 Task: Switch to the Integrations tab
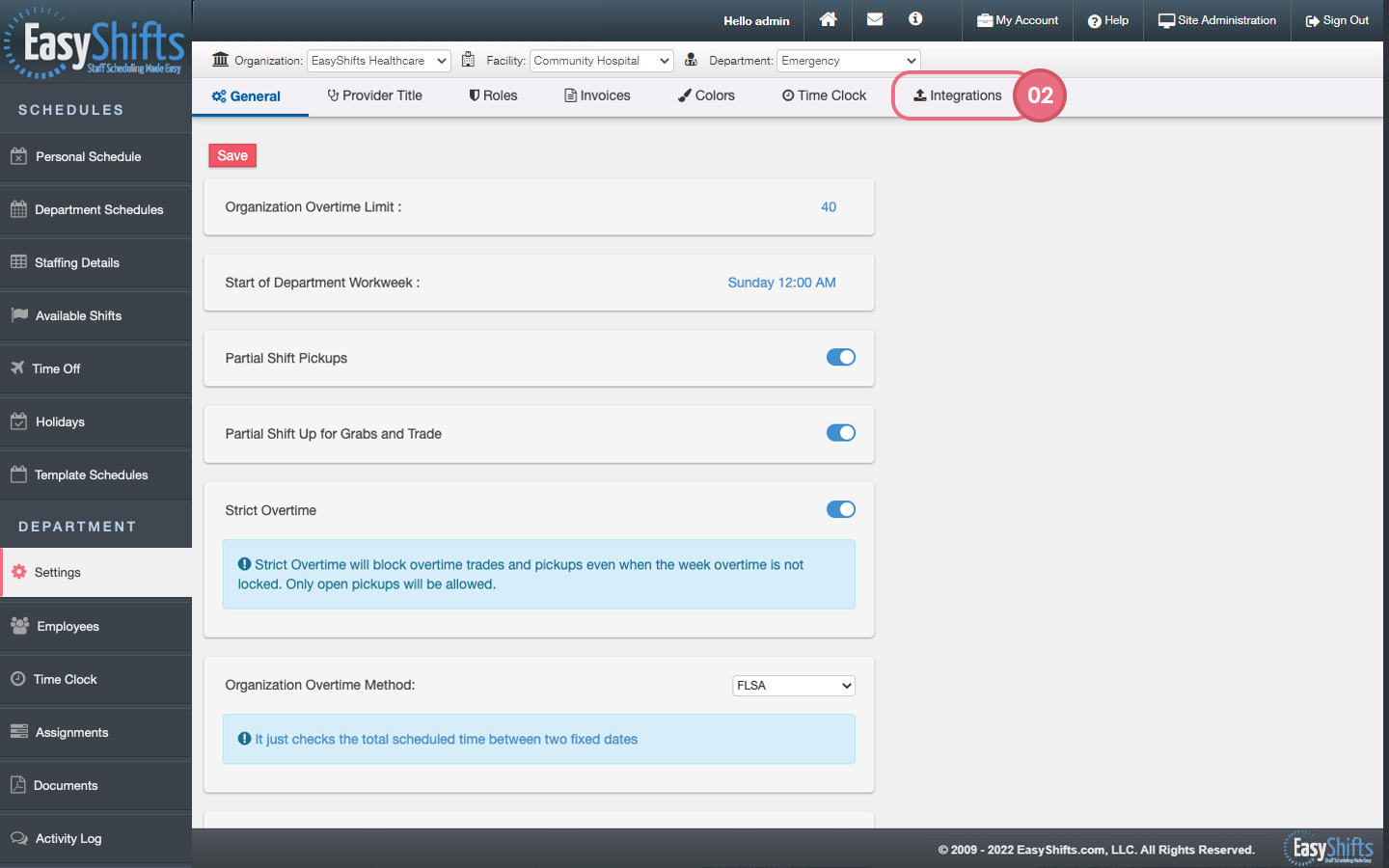958,95
